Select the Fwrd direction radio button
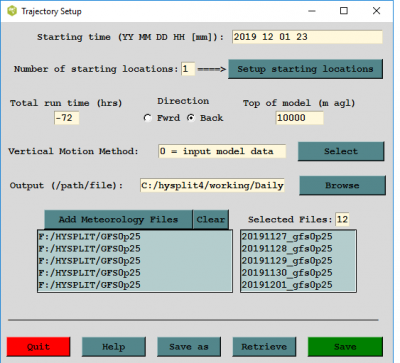The width and height of the screenshot is (400, 363). [x=147, y=118]
